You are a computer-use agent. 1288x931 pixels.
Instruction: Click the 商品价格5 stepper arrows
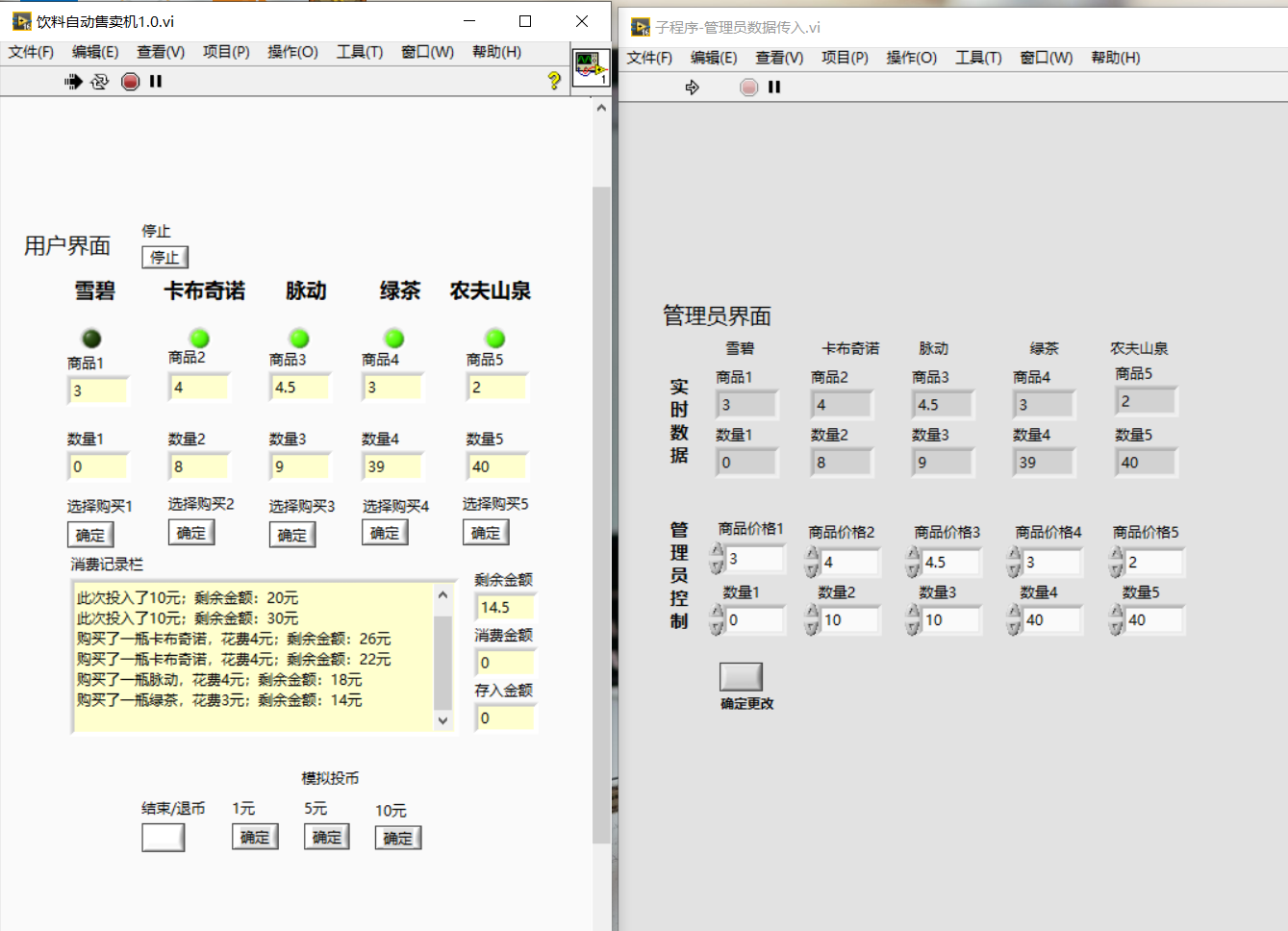[1116, 562]
